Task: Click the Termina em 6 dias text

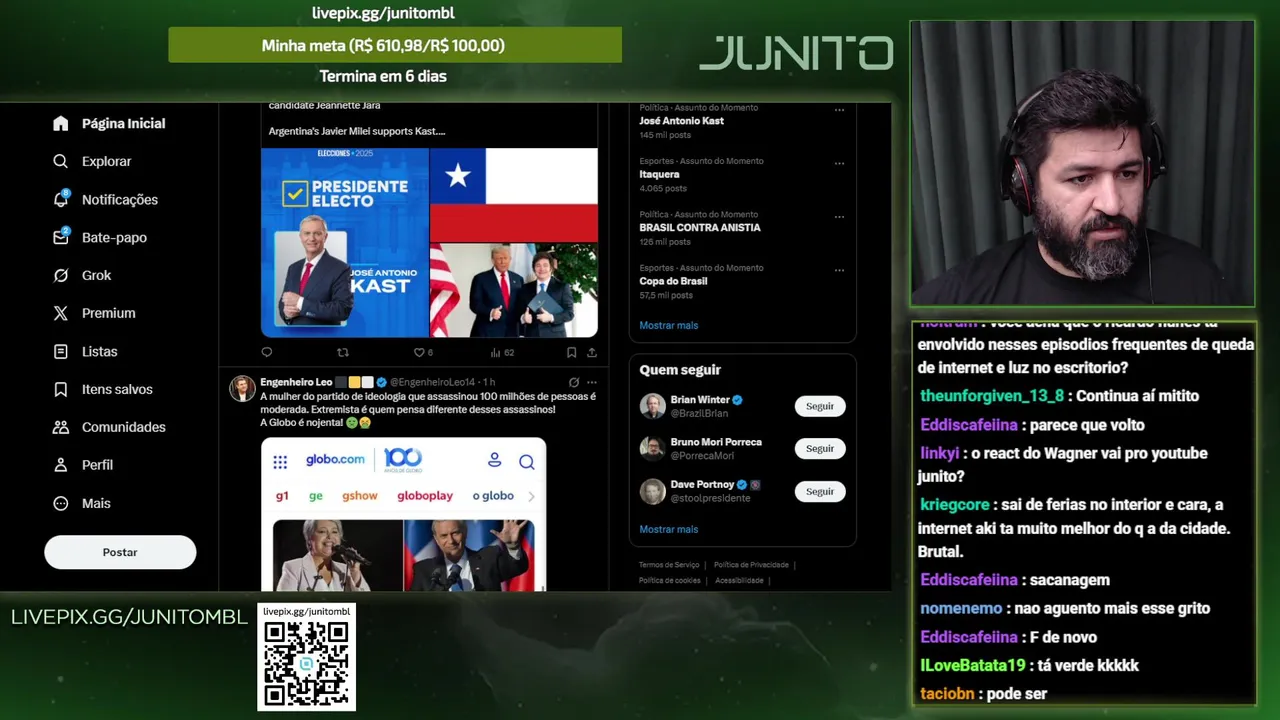Action: click(x=383, y=76)
